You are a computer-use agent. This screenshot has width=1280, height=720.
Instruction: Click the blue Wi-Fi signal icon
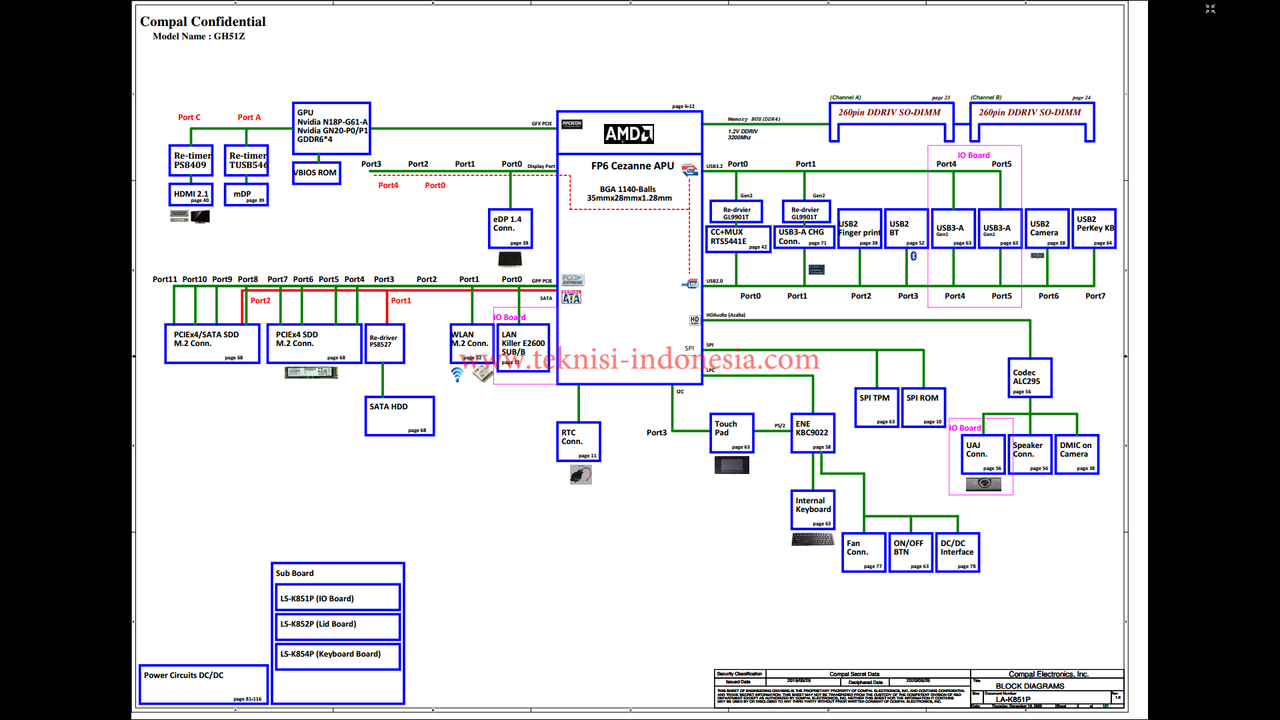tap(458, 374)
